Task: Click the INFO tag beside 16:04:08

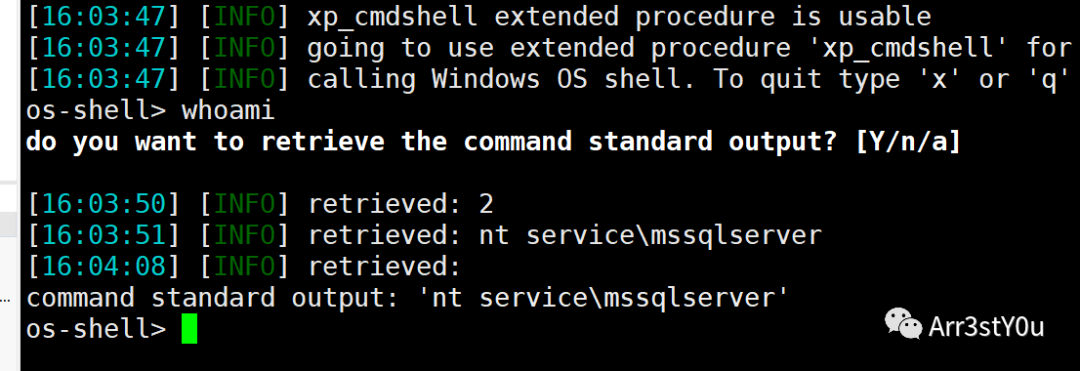Action: (244, 267)
